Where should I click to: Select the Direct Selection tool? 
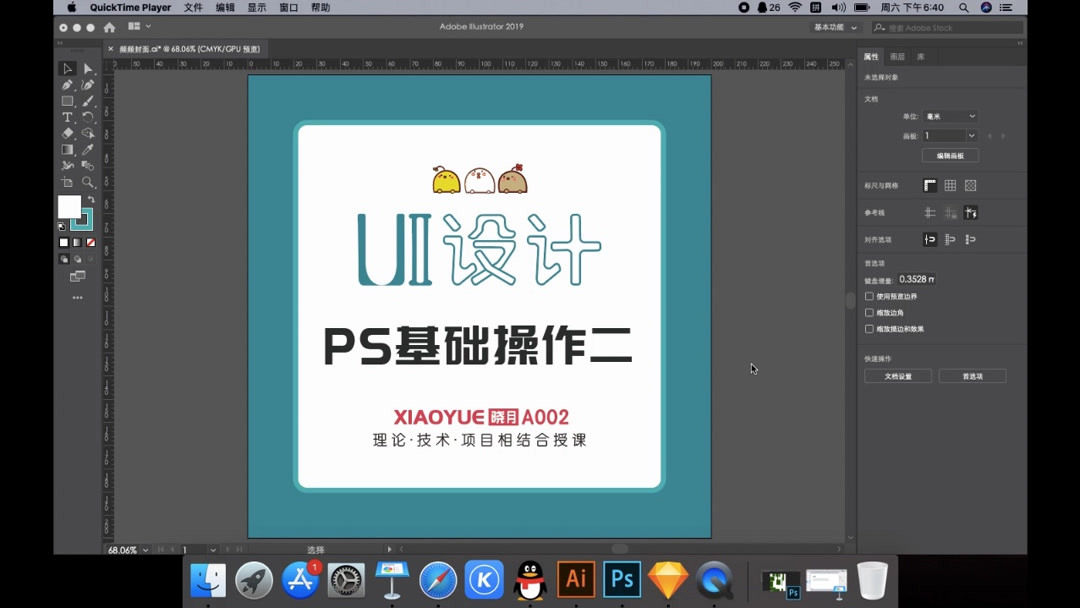(88, 68)
